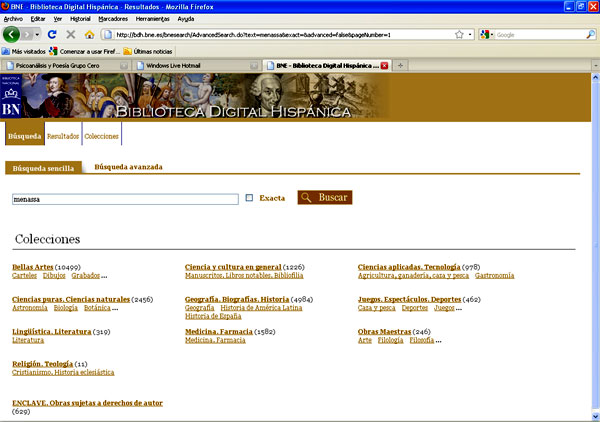Open Comenzar a usar Firefox bookmark

point(85,51)
